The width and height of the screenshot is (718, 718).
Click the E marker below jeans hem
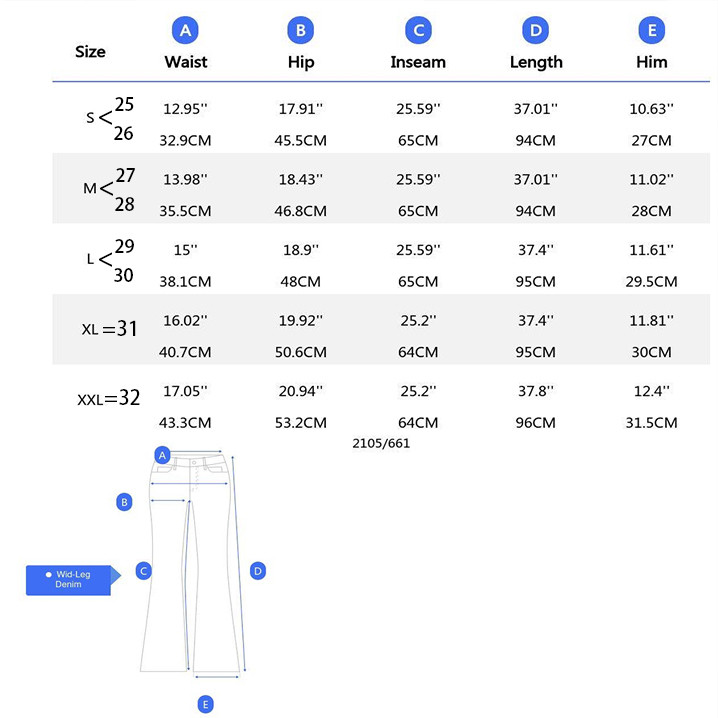(205, 704)
